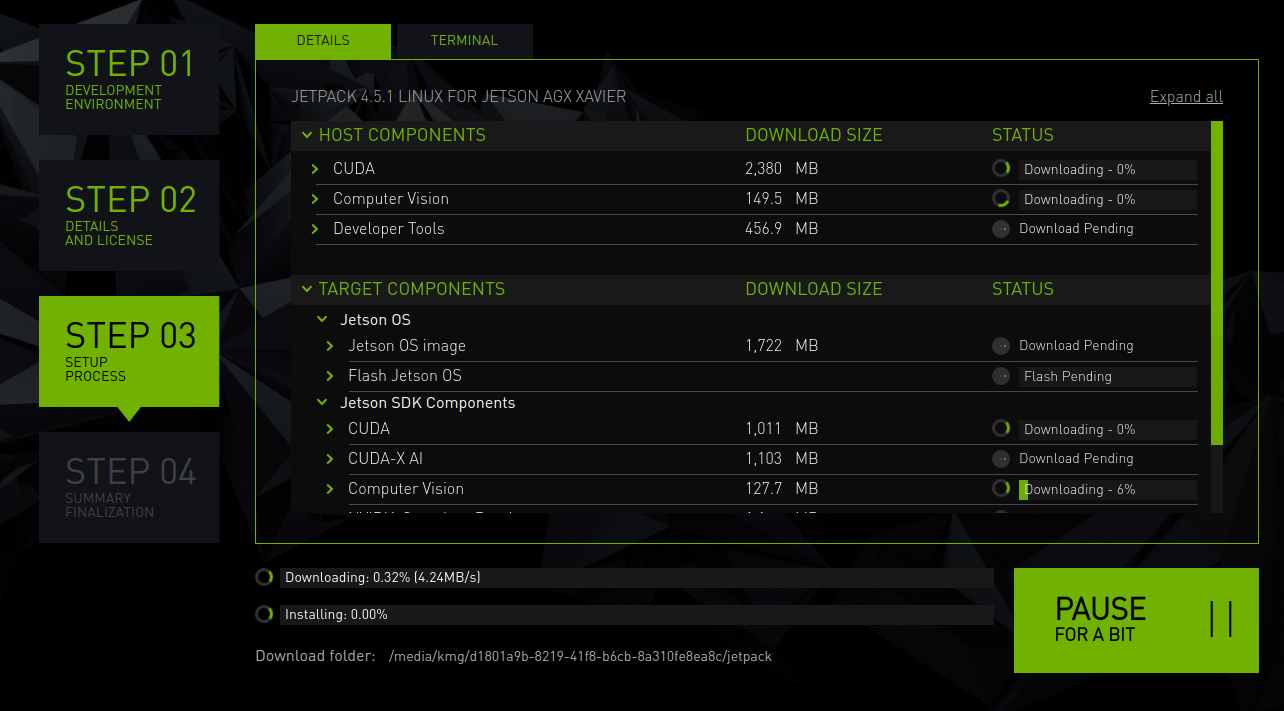Collapse the Jetson OS group

point(322,320)
